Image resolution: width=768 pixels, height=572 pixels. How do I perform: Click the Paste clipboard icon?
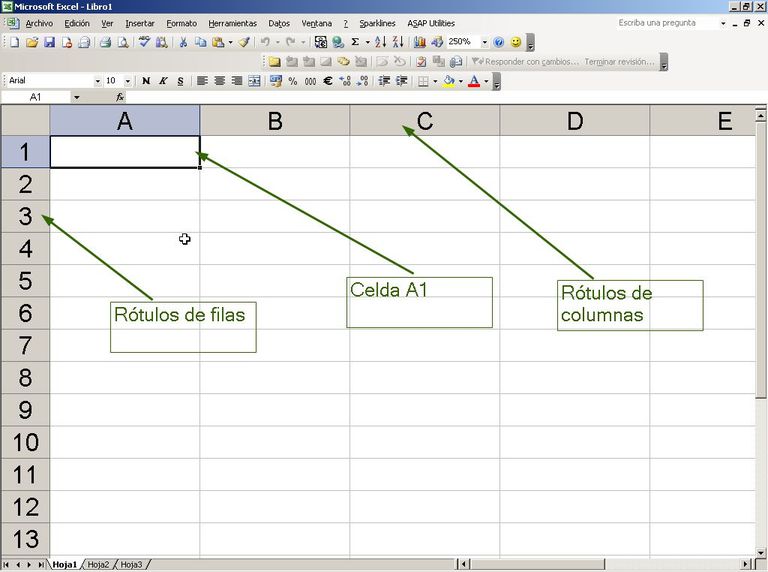[218, 42]
